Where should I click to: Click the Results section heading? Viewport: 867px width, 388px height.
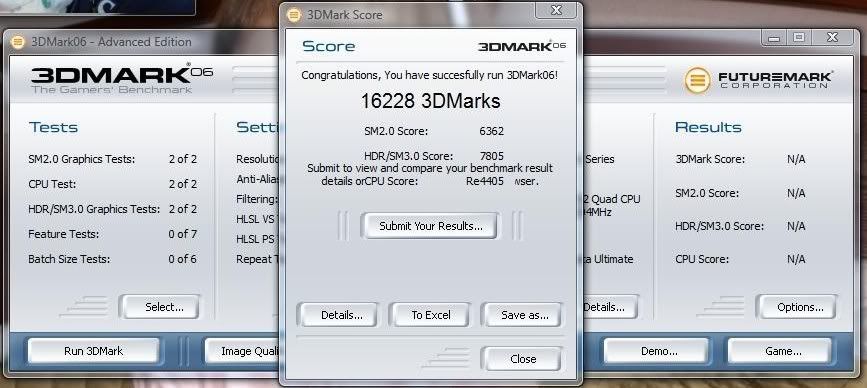(x=708, y=127)
